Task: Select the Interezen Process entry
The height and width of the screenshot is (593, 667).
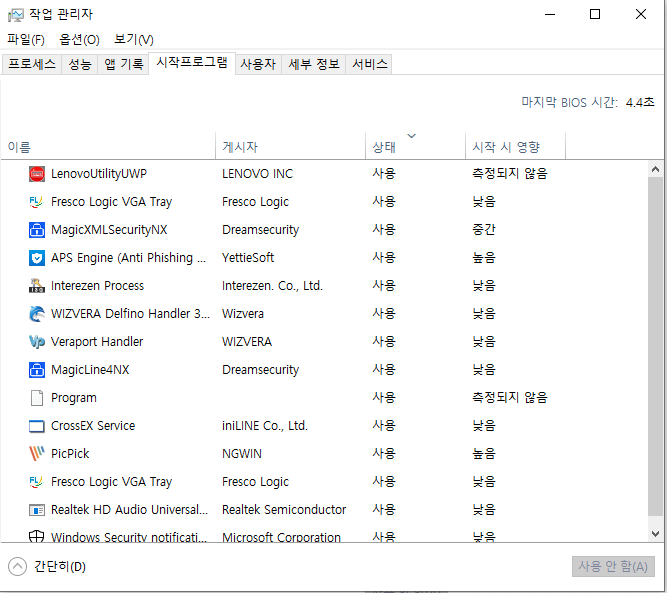Action: (x=97, y=286)
